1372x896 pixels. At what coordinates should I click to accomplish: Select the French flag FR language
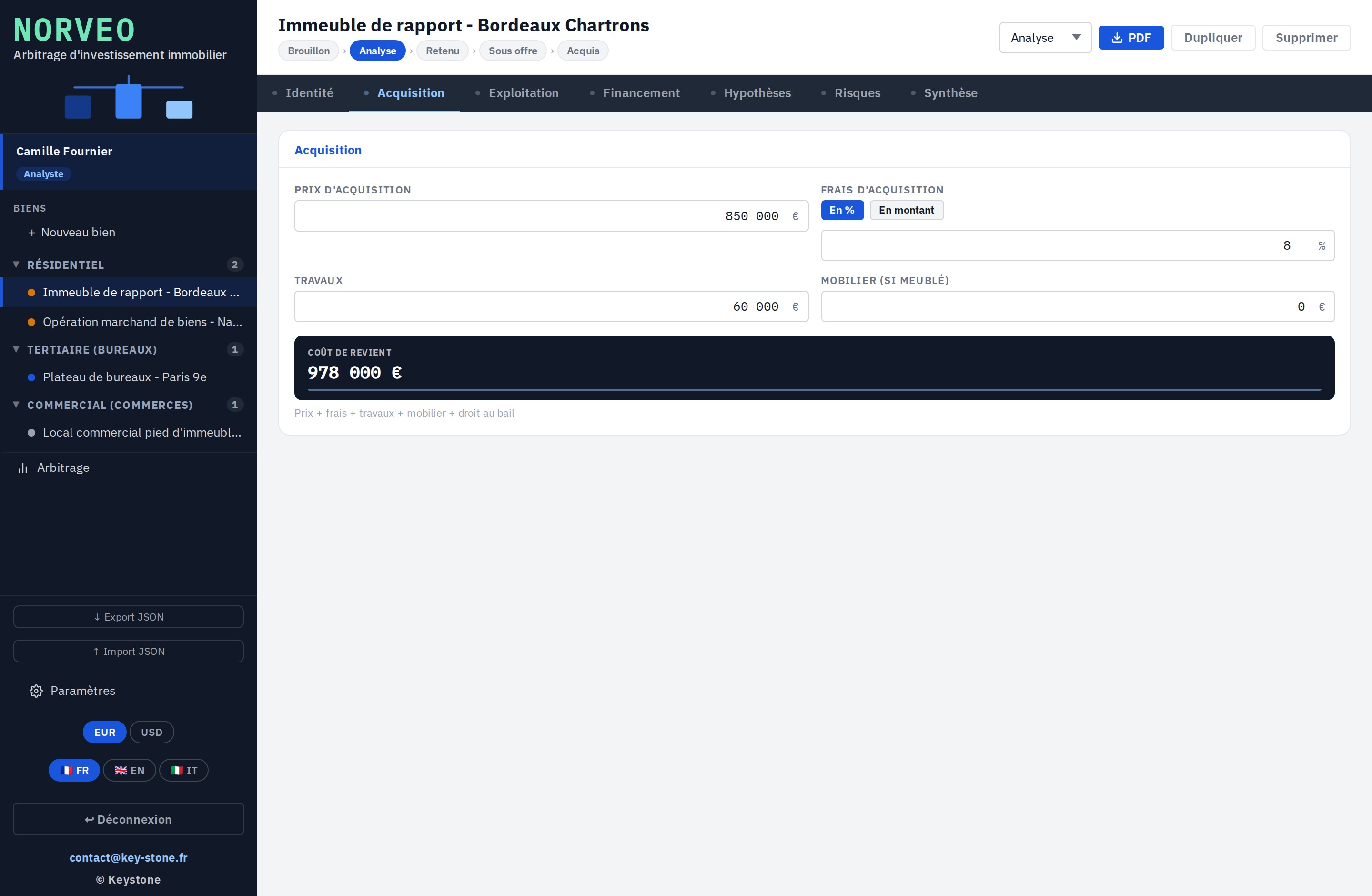point(74,770)
